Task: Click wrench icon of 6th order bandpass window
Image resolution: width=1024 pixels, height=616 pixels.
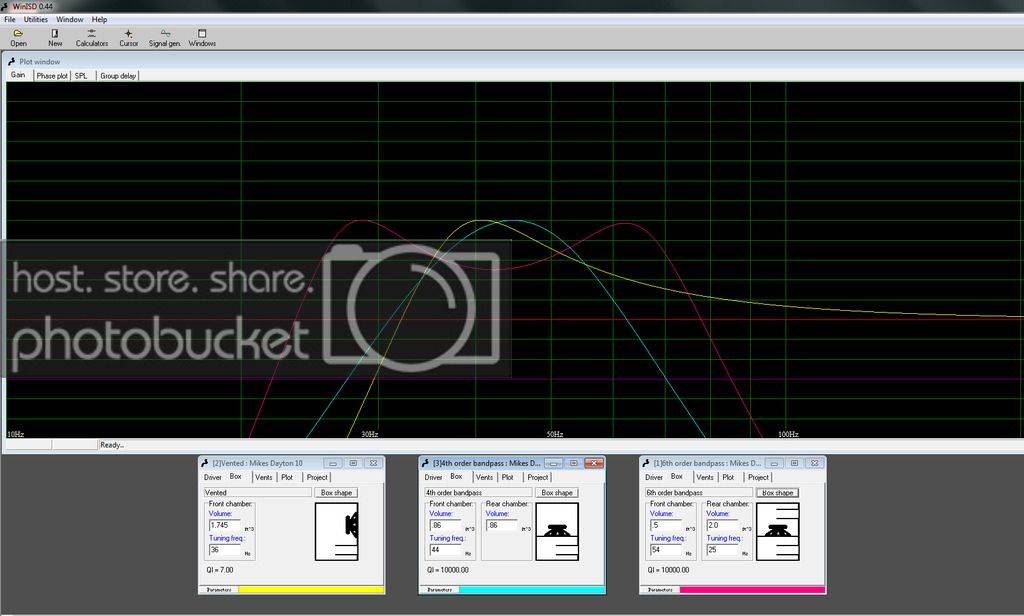Action: click(646, 463)
